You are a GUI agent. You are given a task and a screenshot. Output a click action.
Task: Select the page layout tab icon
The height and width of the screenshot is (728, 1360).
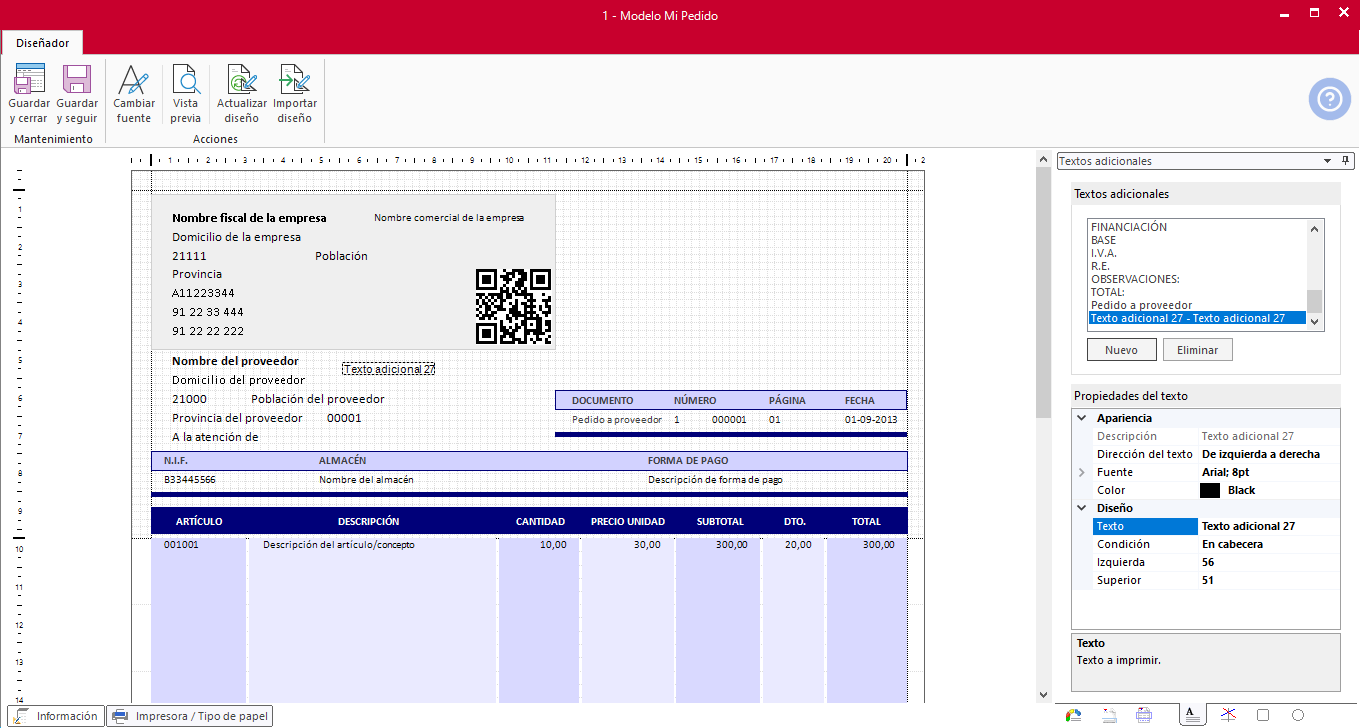pyautogui.click(x=1145, y=715)
